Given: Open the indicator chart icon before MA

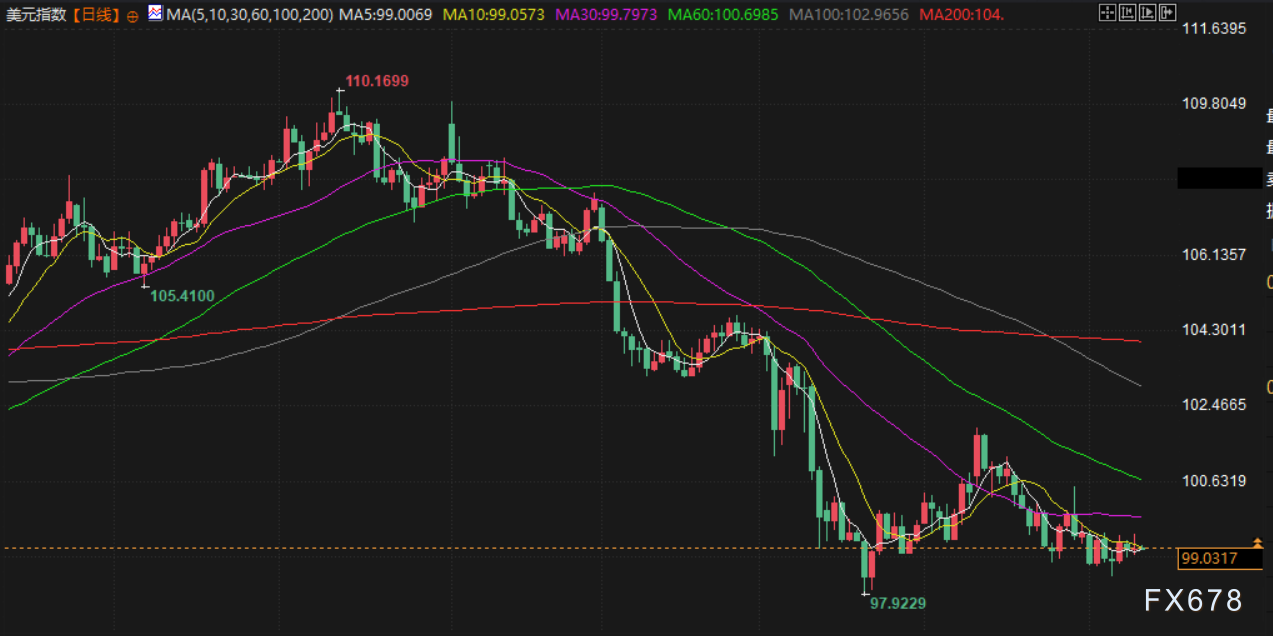Looking at the screenshot, I should [155, 14].
